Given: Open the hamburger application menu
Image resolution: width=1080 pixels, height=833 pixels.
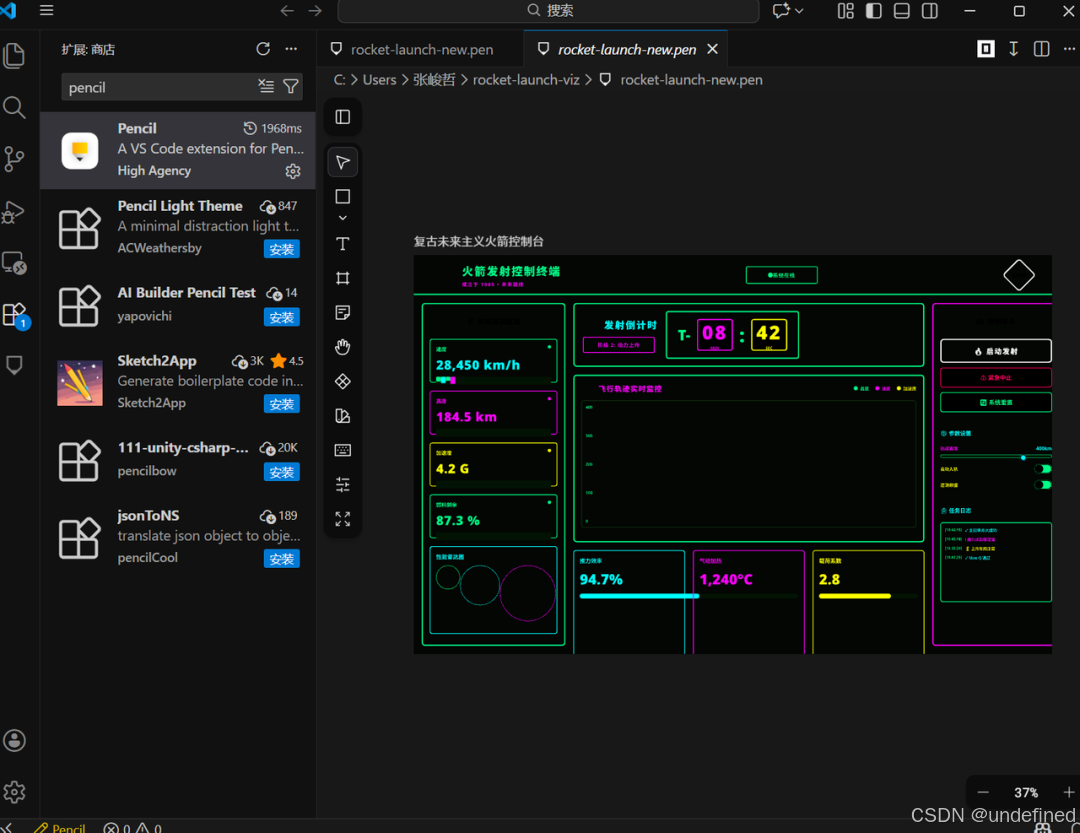Looking at the screenshot, I should click(47, 10).
